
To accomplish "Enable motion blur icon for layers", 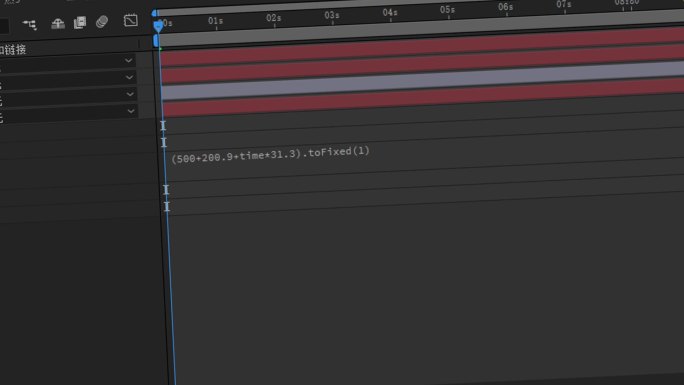I will click(x=102, y=21).
